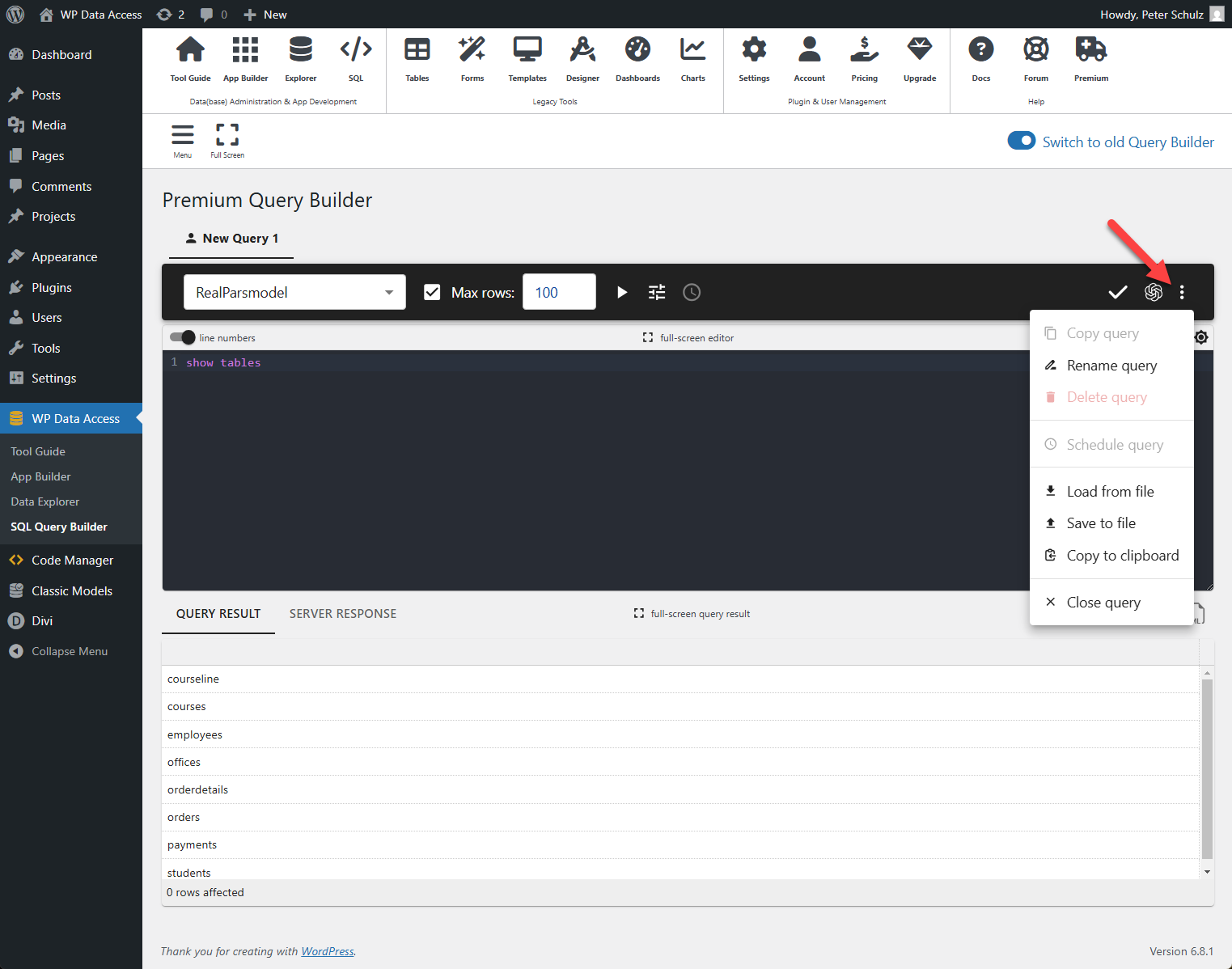
Task: Click the query result scrollbar
Action: pyautogui.click(x=1207, y=768)
